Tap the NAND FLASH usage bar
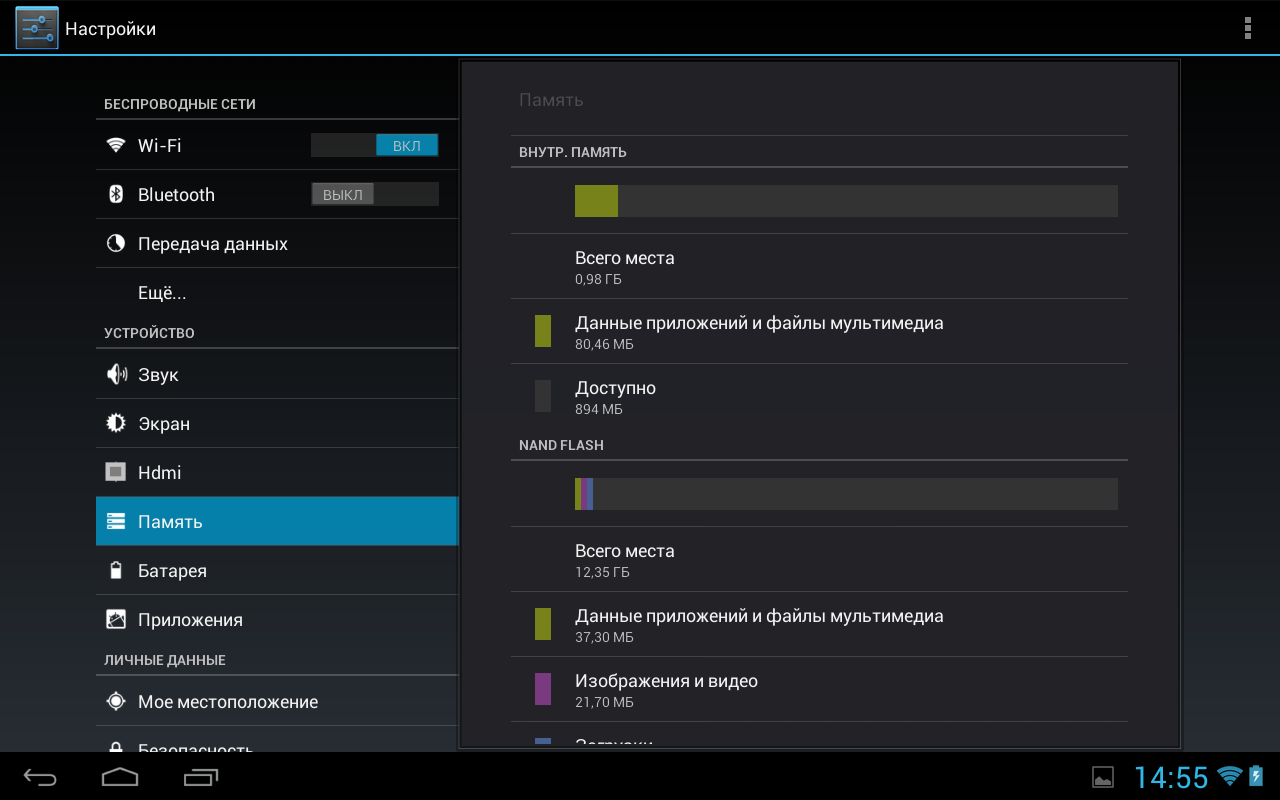Image resolution: width=1280 pixels, height=800 pixels. coord(846,494)
